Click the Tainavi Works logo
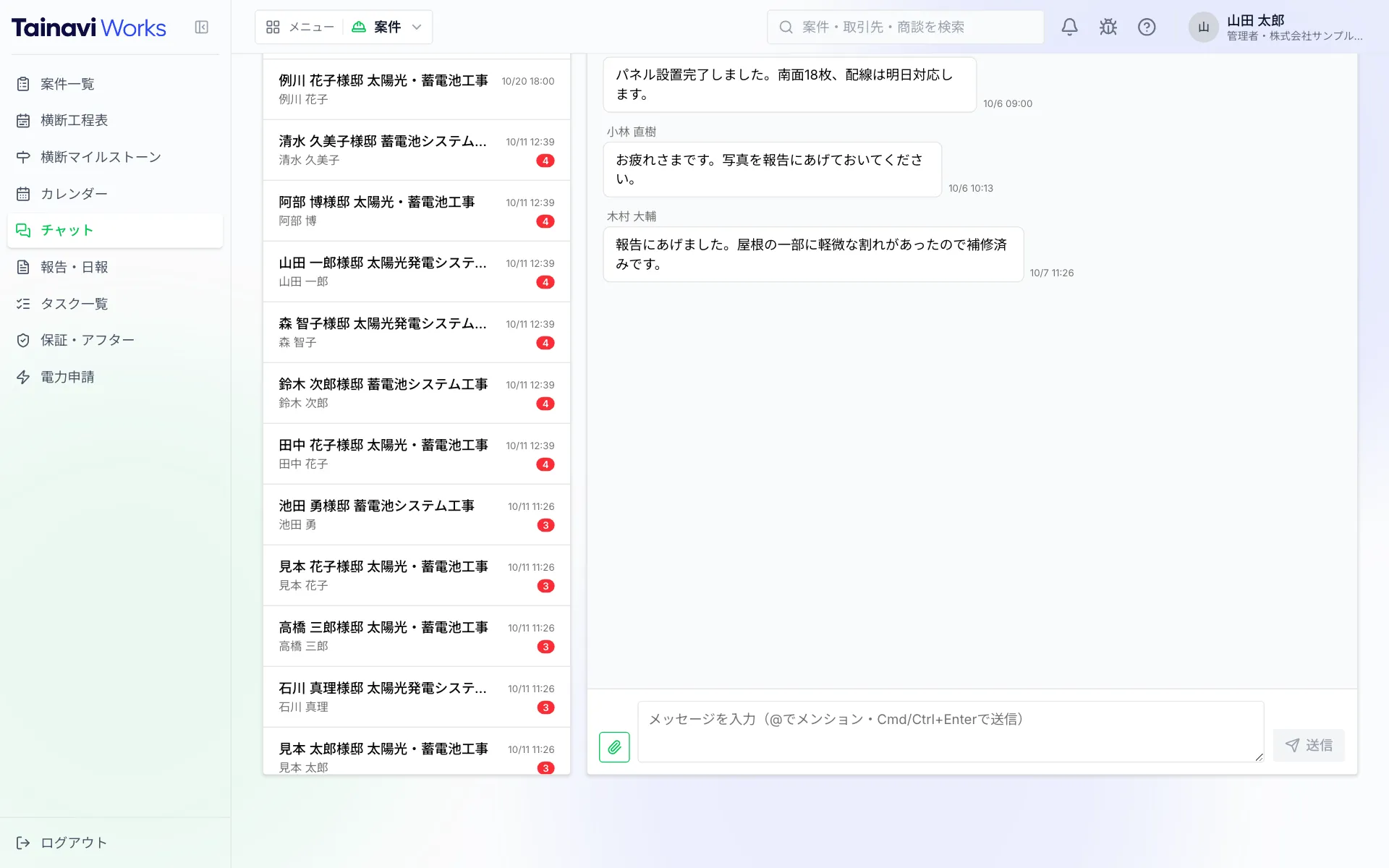Screen dimensions: 1389x868 89,27
